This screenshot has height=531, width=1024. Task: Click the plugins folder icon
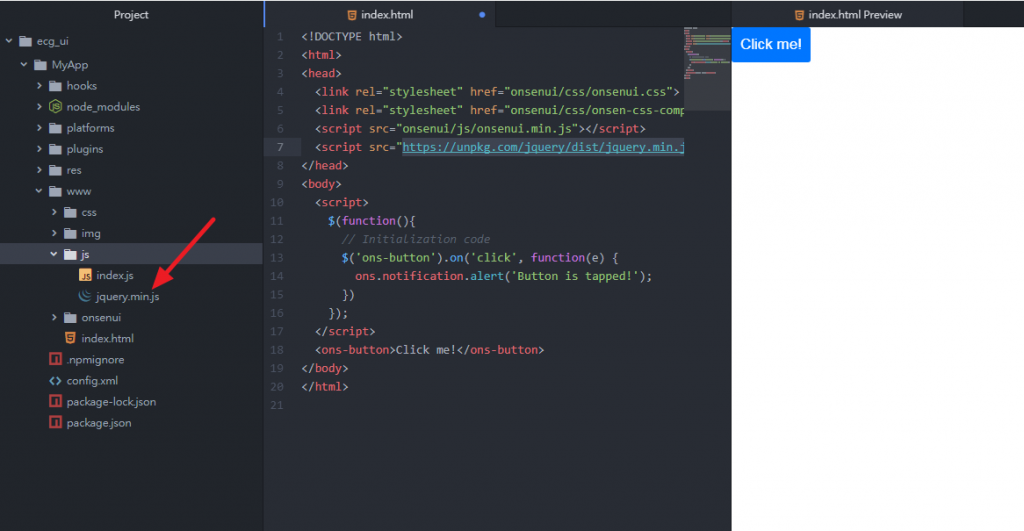pos(56,149)
